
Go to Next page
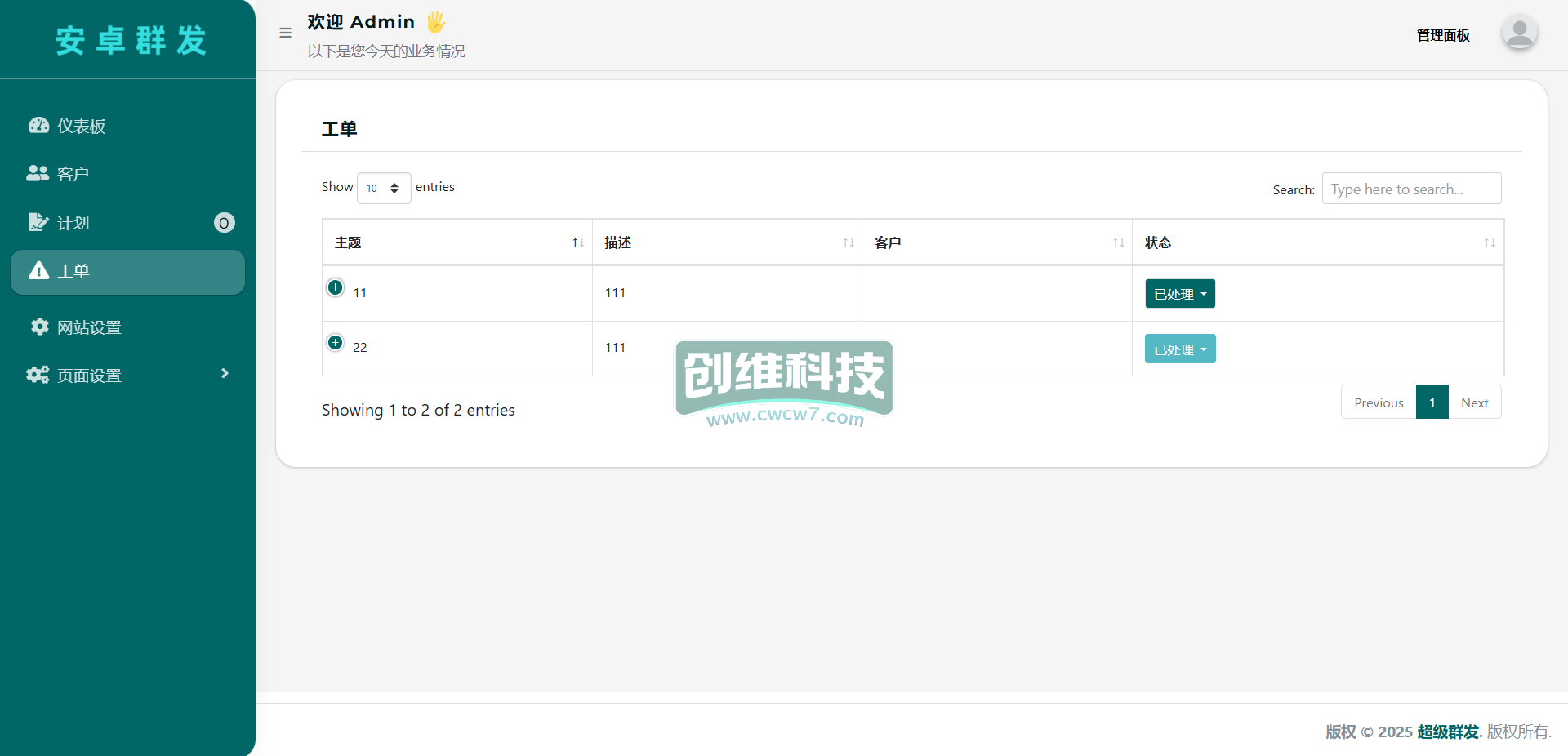click(1474, 402)
